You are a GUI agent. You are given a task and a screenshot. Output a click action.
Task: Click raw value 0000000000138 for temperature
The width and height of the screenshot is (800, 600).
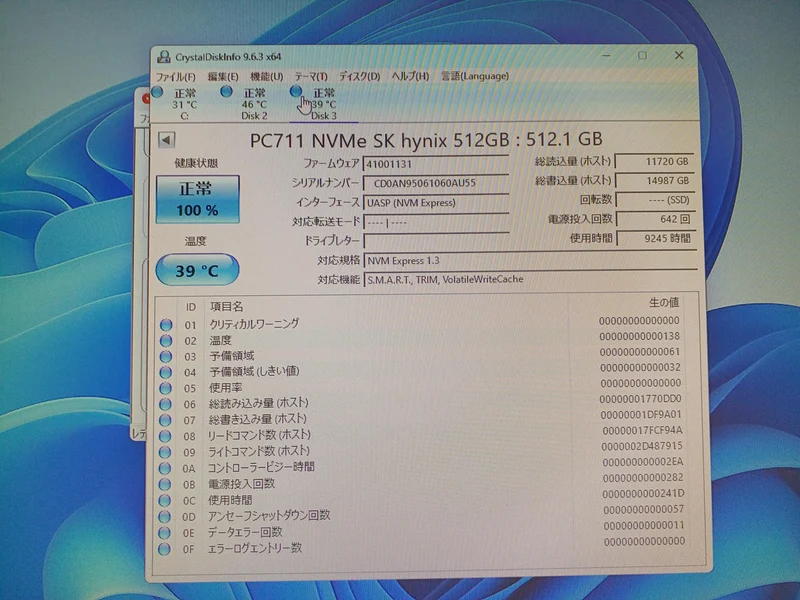coord(640,336)
